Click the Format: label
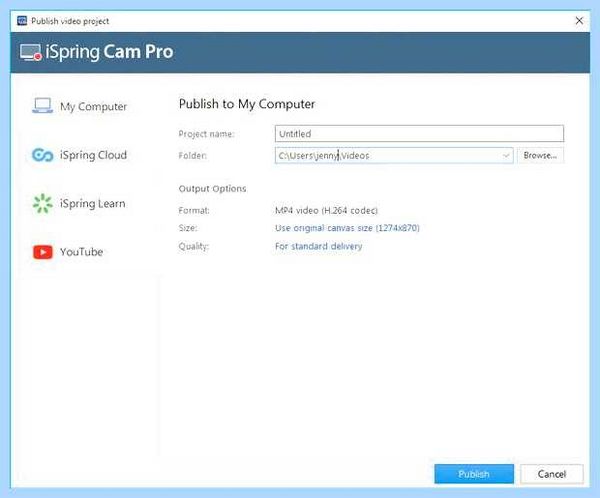Image resolution: width=600 pixels, height=498 pixels. (194, 211)
